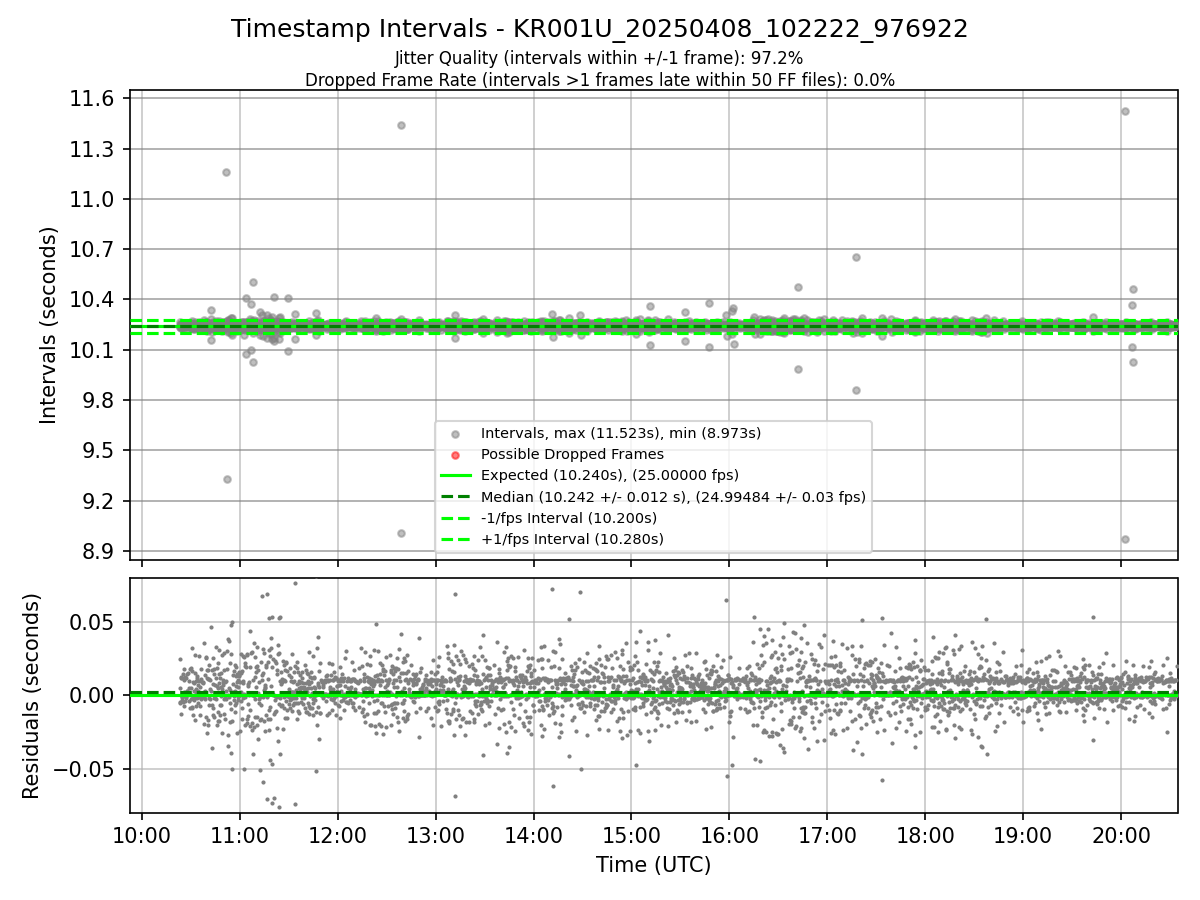Screen dimensions: 1200x900
Task: Click the outlier point near 10.65 s after 17:00
Action: point(856,257)
